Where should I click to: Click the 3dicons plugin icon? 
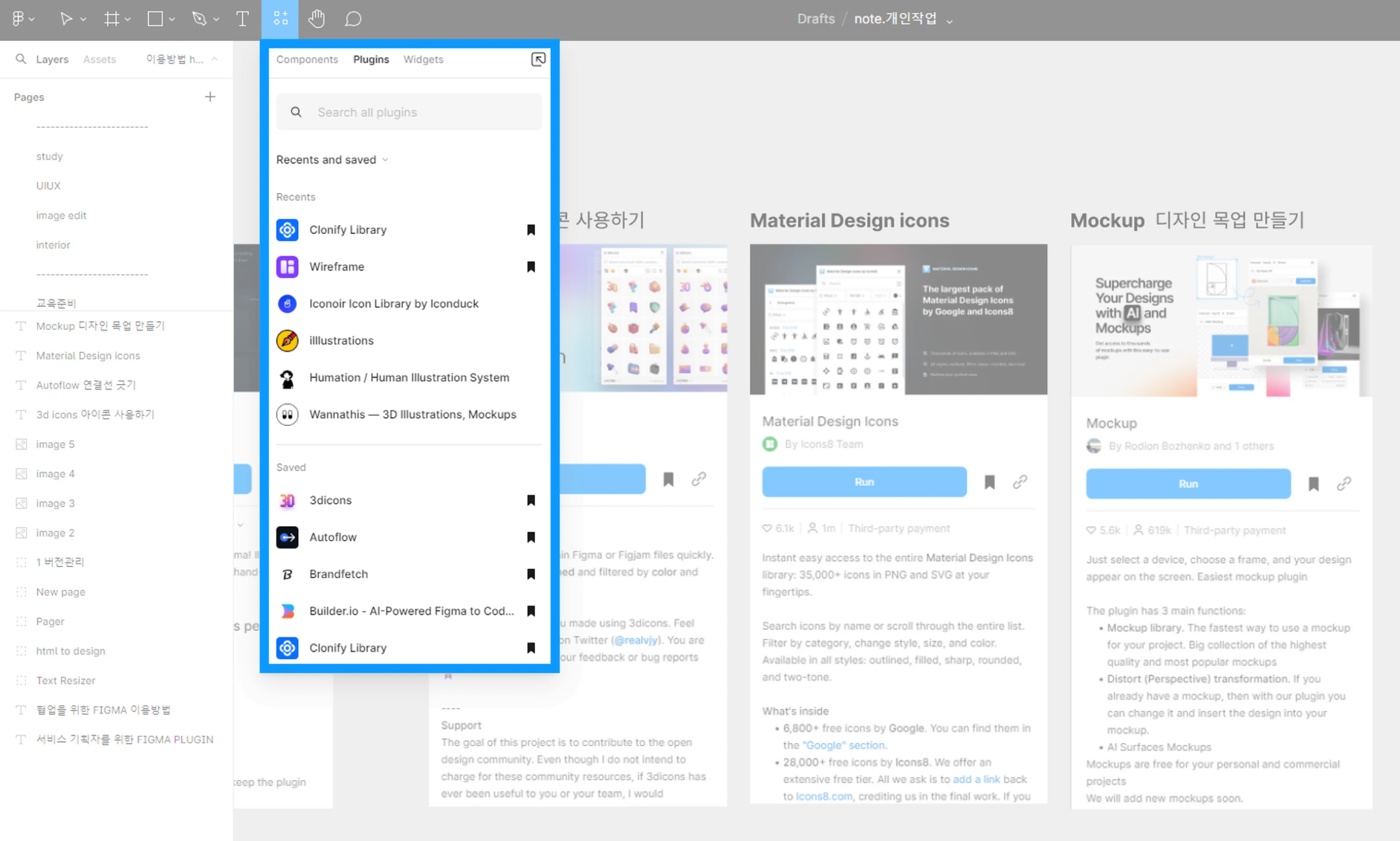tap(287, 500)
